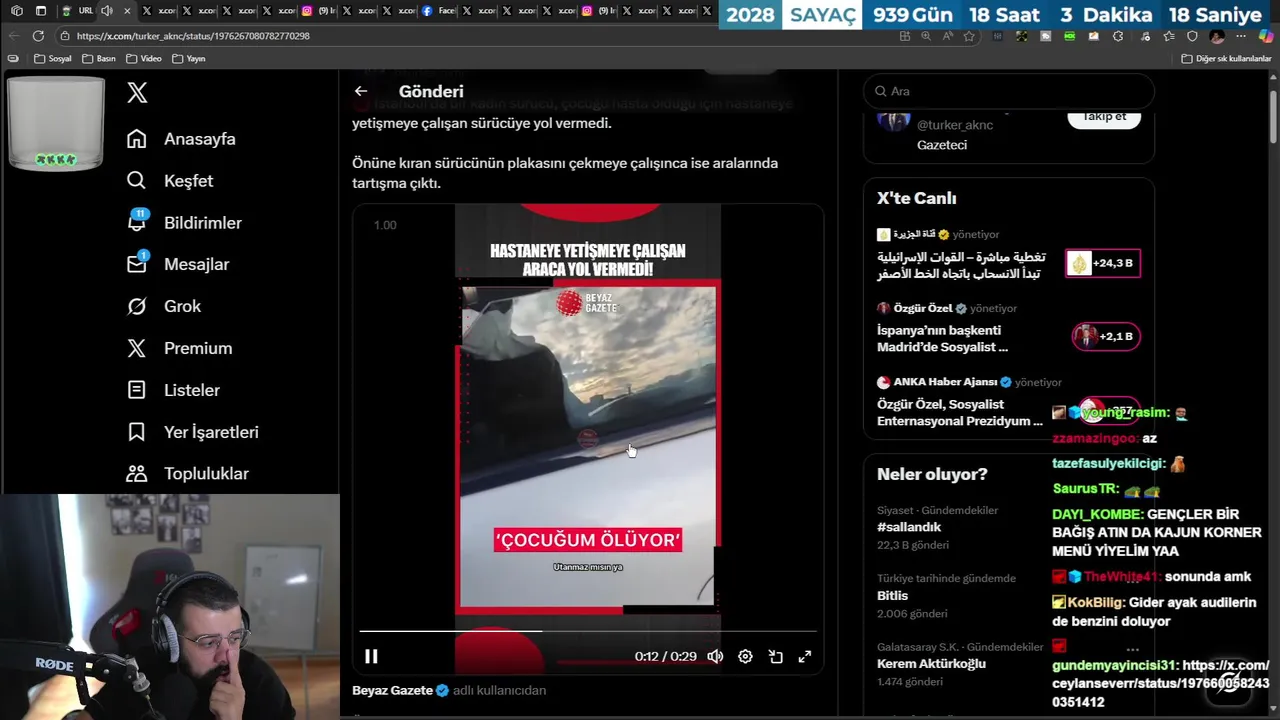The width and height of the screenshot is (1280, 720).
Task: Click the X logo in the sidebar
Action: tap(137, 93)
